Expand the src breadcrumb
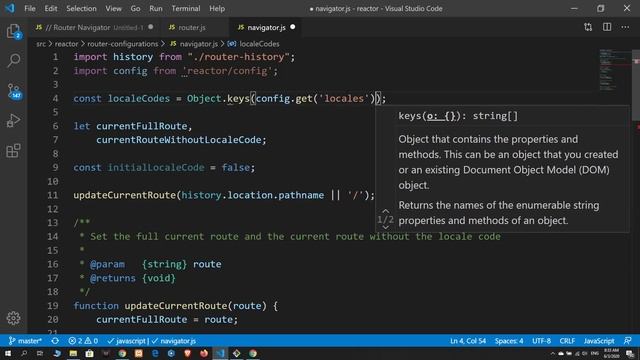This screenshot has width=640, height=360. 41,44
